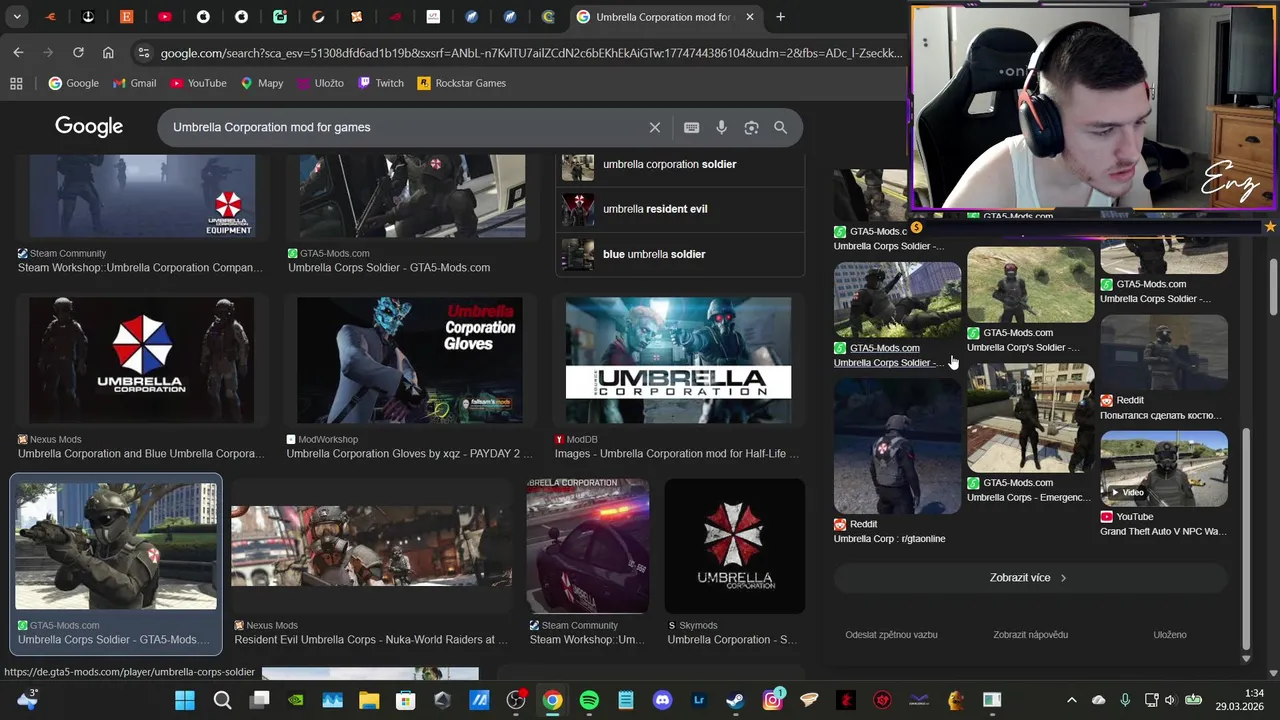The height and width of the screenshot is (720, 1280).
Task: Open YouTube Grand Theft Auto V NPC video
Action: pyautogui.click(x=1164, y=468)
